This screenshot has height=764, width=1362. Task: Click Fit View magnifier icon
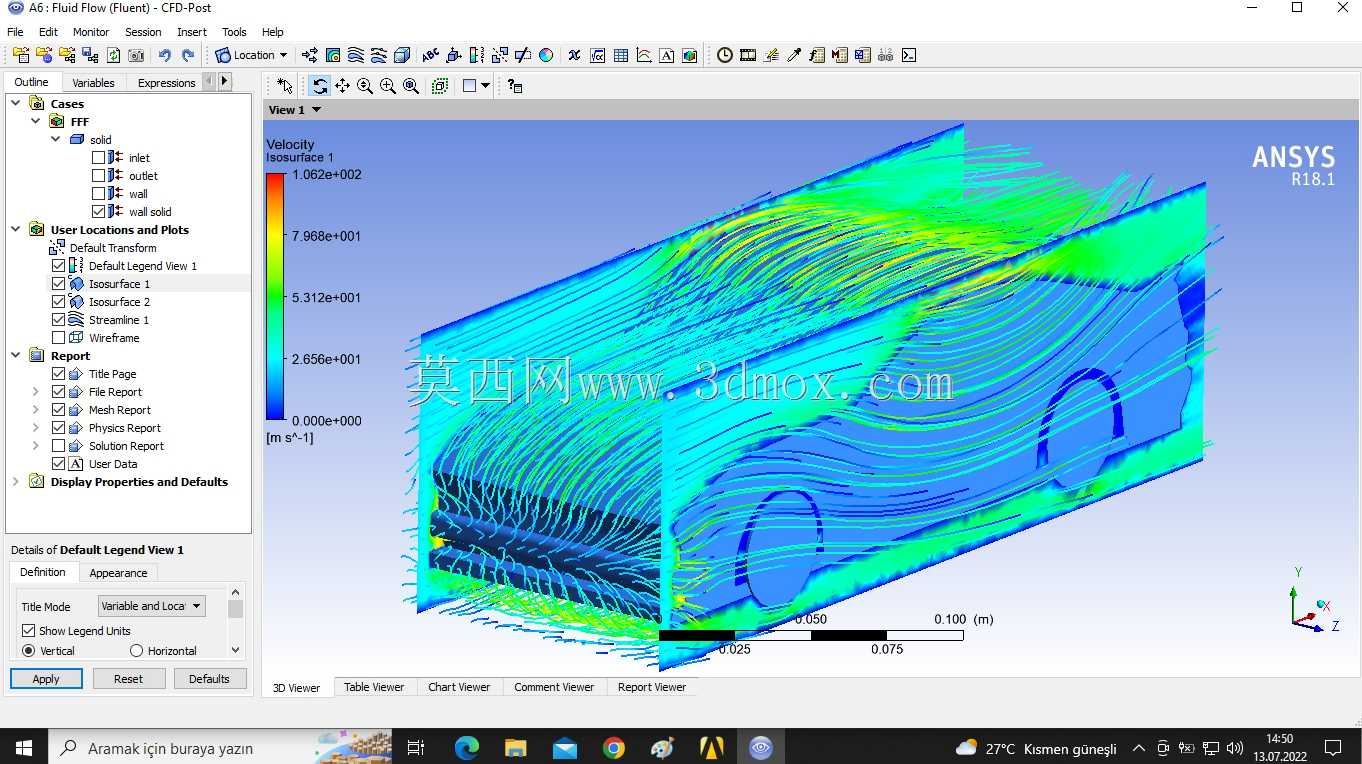coord(411,86)
